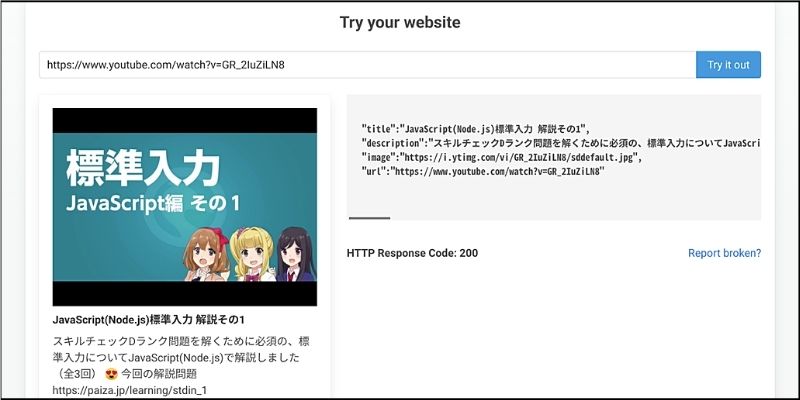
Task: Click the paiza.jp/learning/stdin_1 URL text
Action: point(130,390)
